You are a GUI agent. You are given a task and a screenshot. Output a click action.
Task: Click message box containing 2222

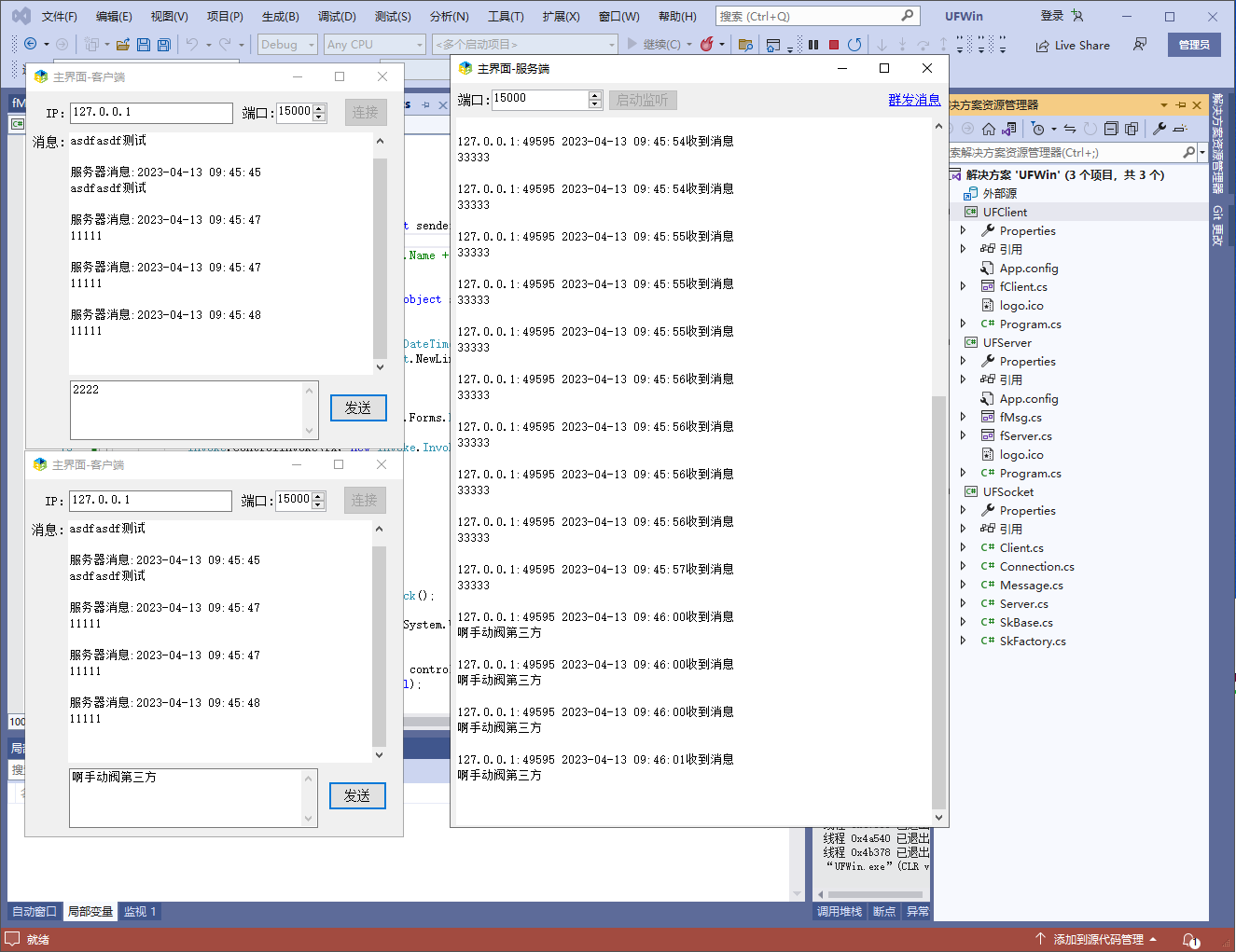coord(194,409)
